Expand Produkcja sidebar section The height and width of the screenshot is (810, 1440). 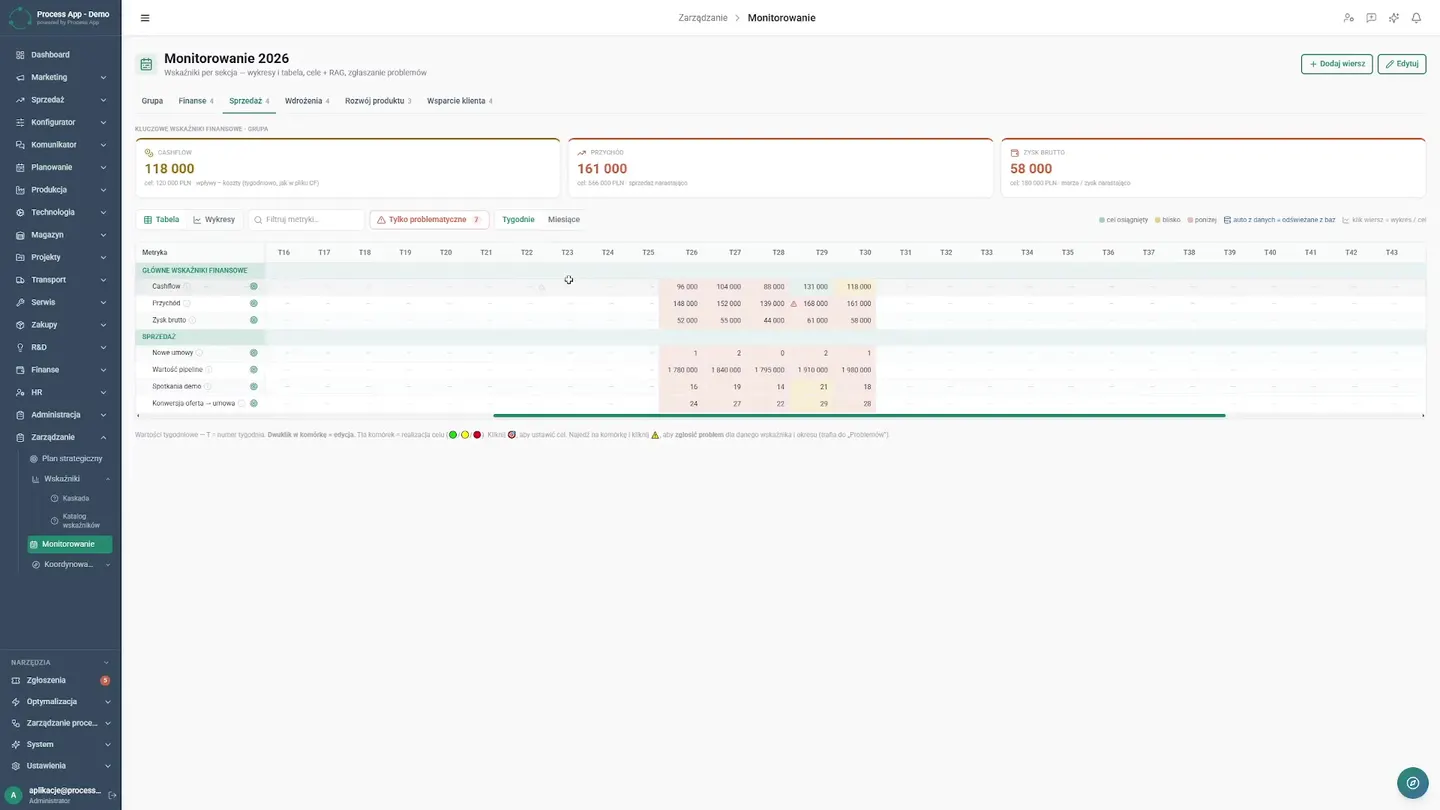pyautogui.click(x=60, y=190)
